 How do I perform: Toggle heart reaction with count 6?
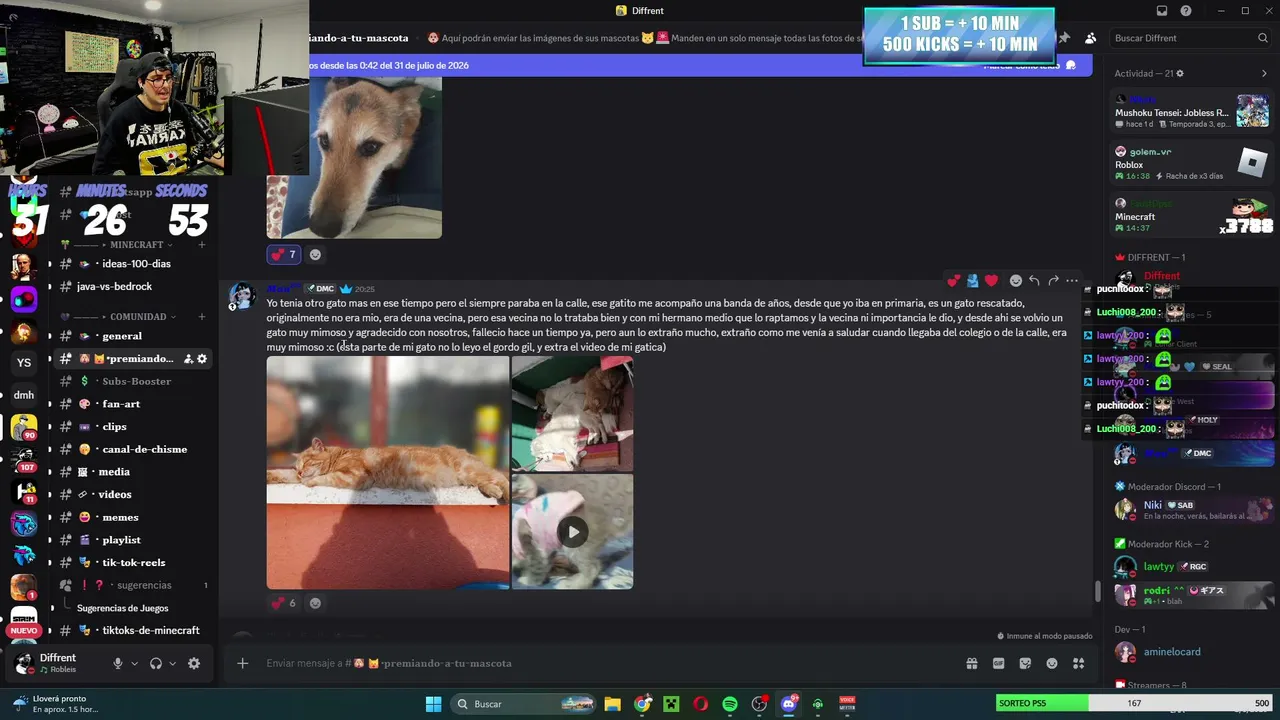click(284, 603)
